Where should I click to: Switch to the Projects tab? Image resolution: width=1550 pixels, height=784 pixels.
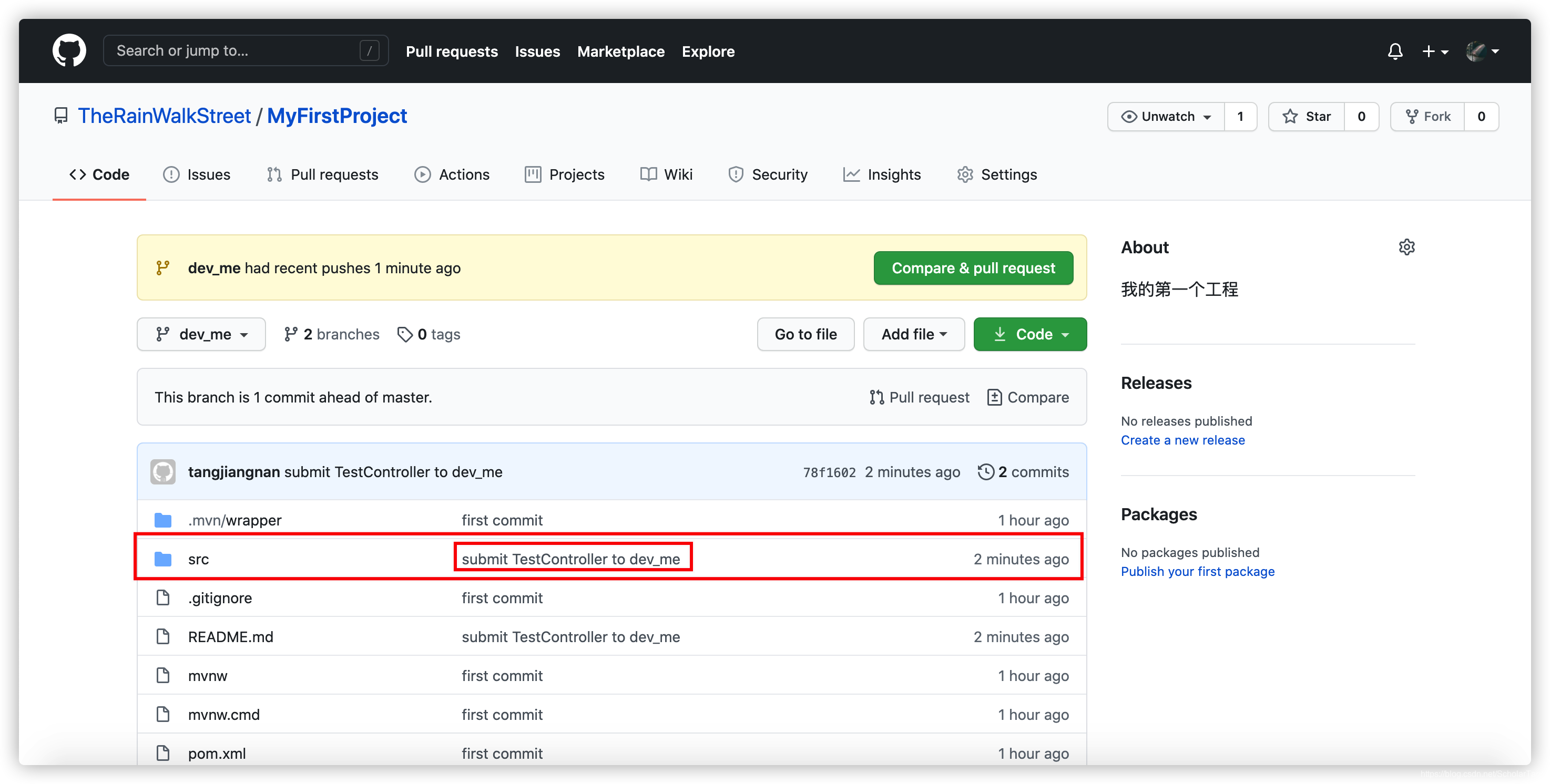coord(564,174)
